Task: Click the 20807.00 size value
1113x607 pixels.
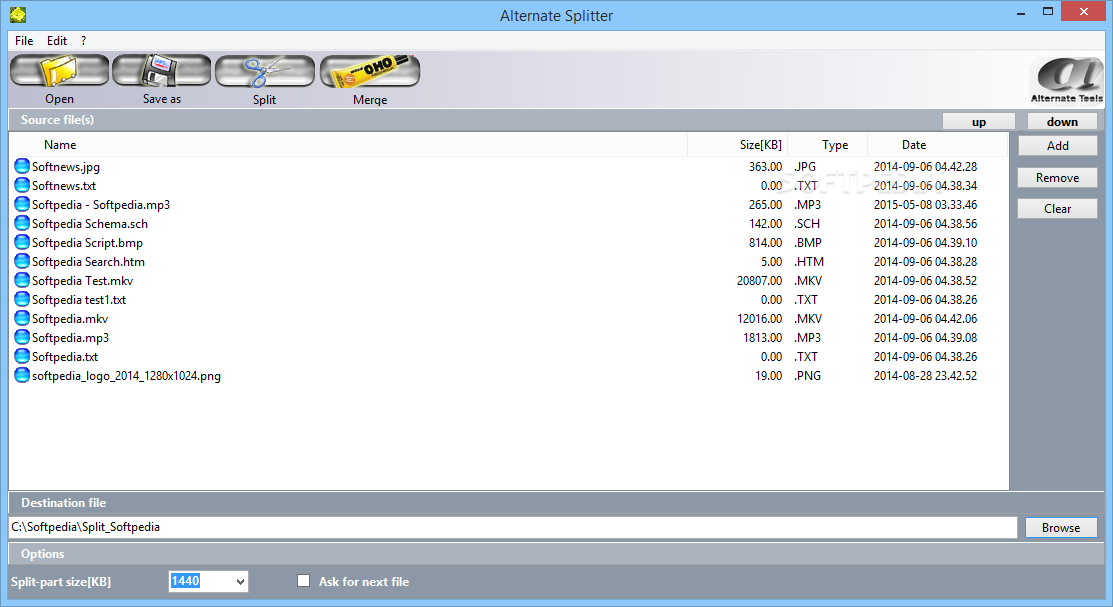Action: tap(760, 281)
